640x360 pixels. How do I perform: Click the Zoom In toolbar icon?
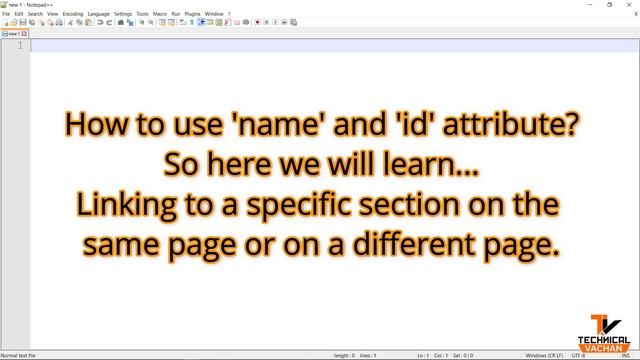point(142,22)
